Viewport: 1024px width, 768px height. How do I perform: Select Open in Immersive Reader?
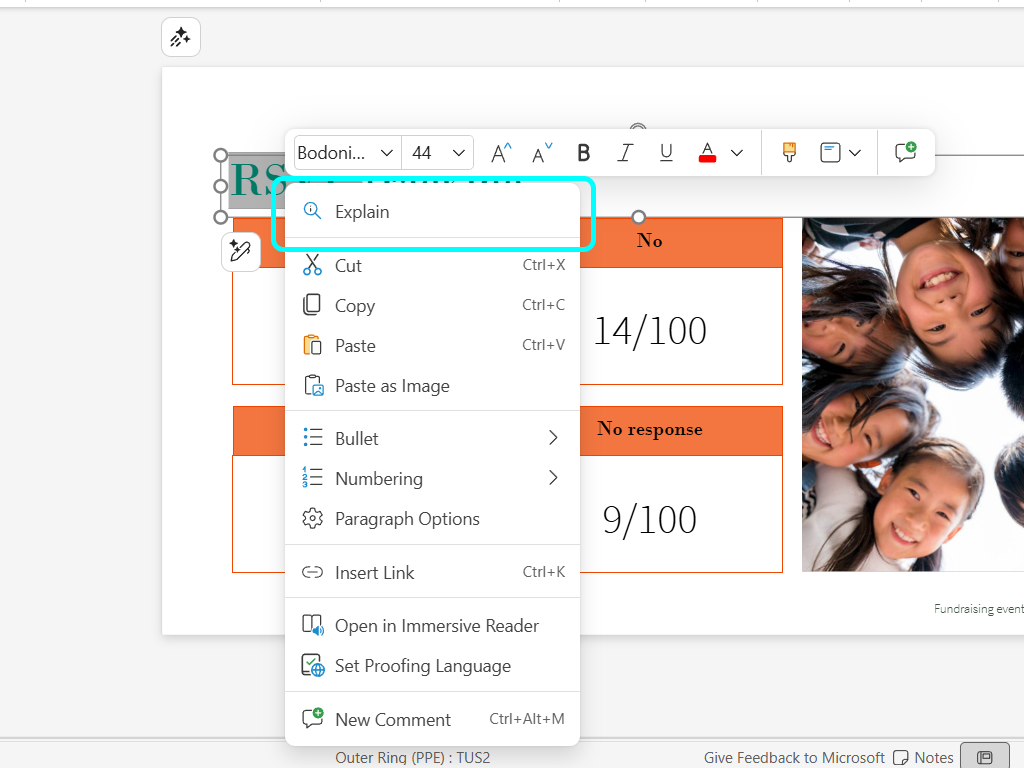coord(437,625)
